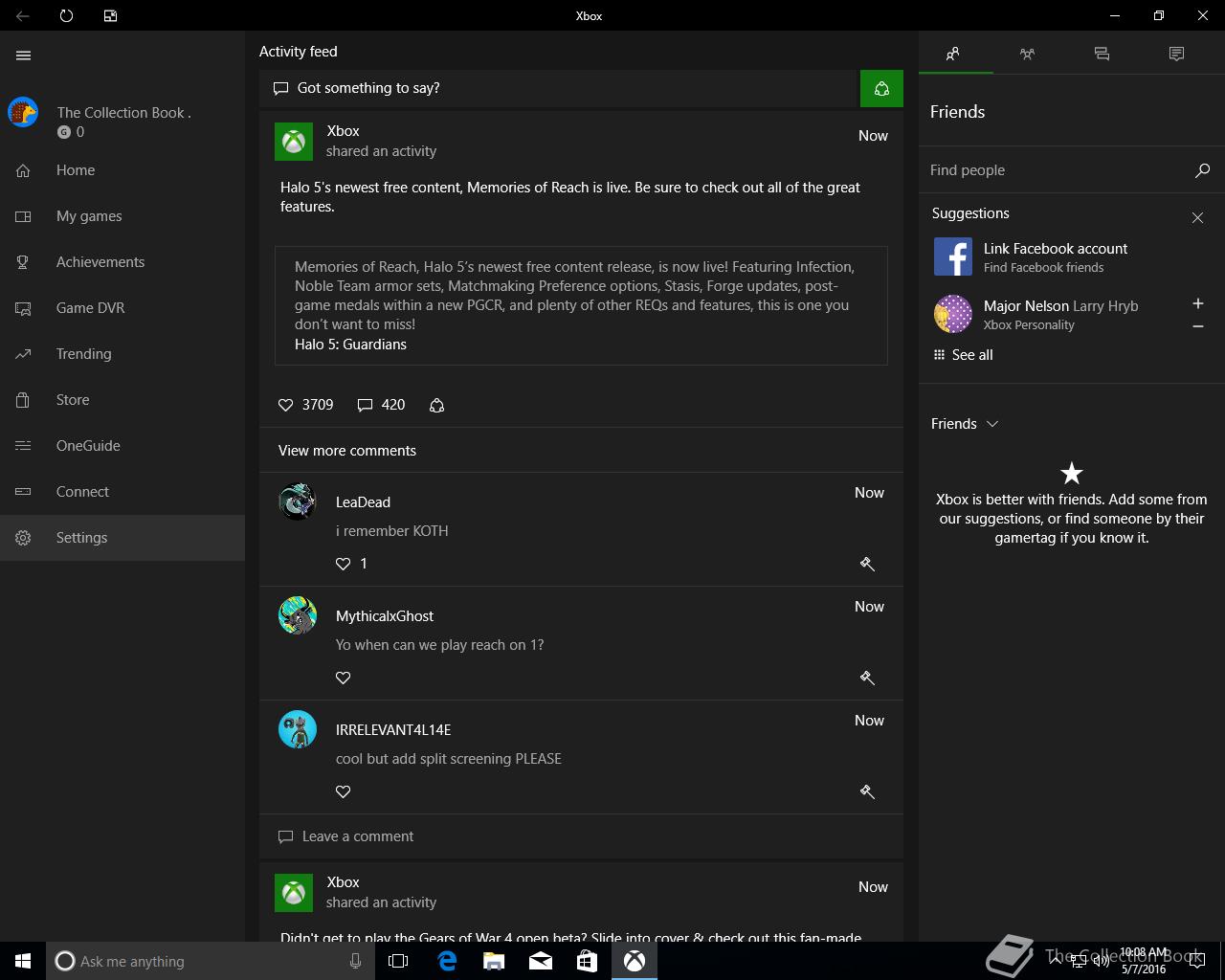Refresh the Xbox app feed
The width and height of the screenshot is (1225, 980).
click(66, 15)
